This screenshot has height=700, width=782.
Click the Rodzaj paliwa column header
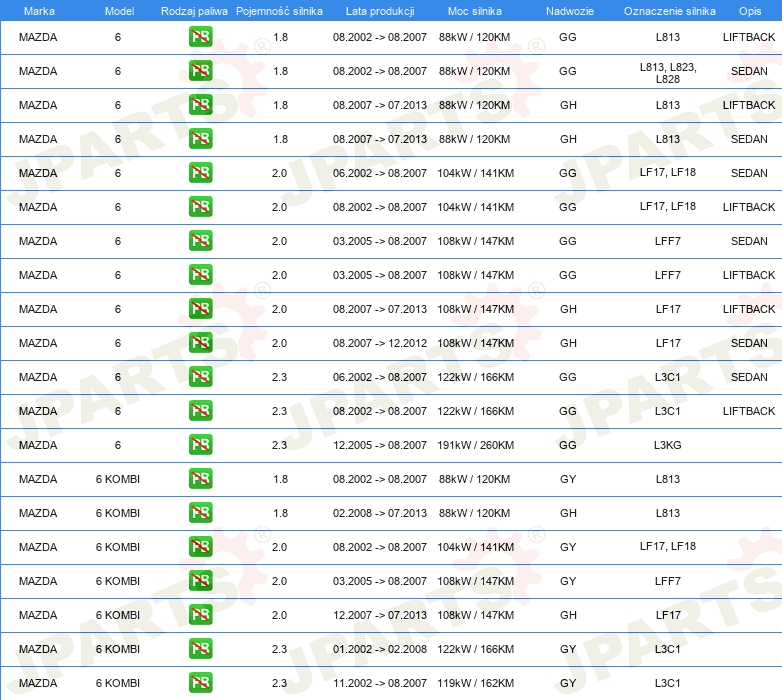point(194,11)
